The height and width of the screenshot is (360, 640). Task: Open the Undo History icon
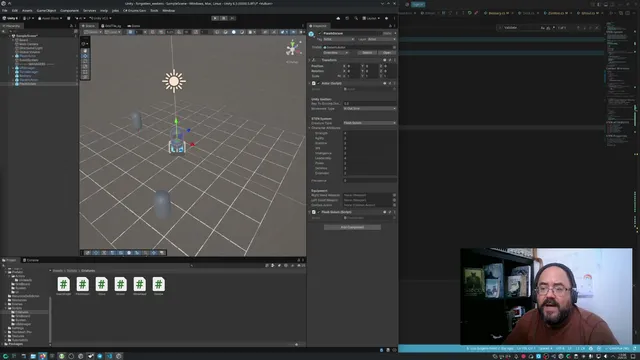click(x=347, y=18)
